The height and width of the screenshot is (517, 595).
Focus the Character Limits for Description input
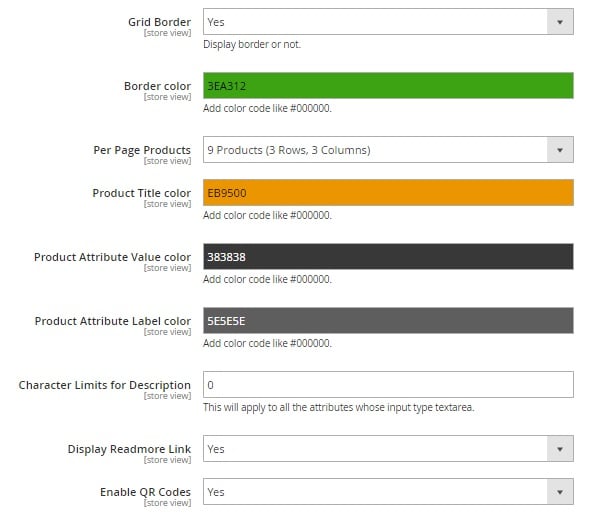pos(388,385)
